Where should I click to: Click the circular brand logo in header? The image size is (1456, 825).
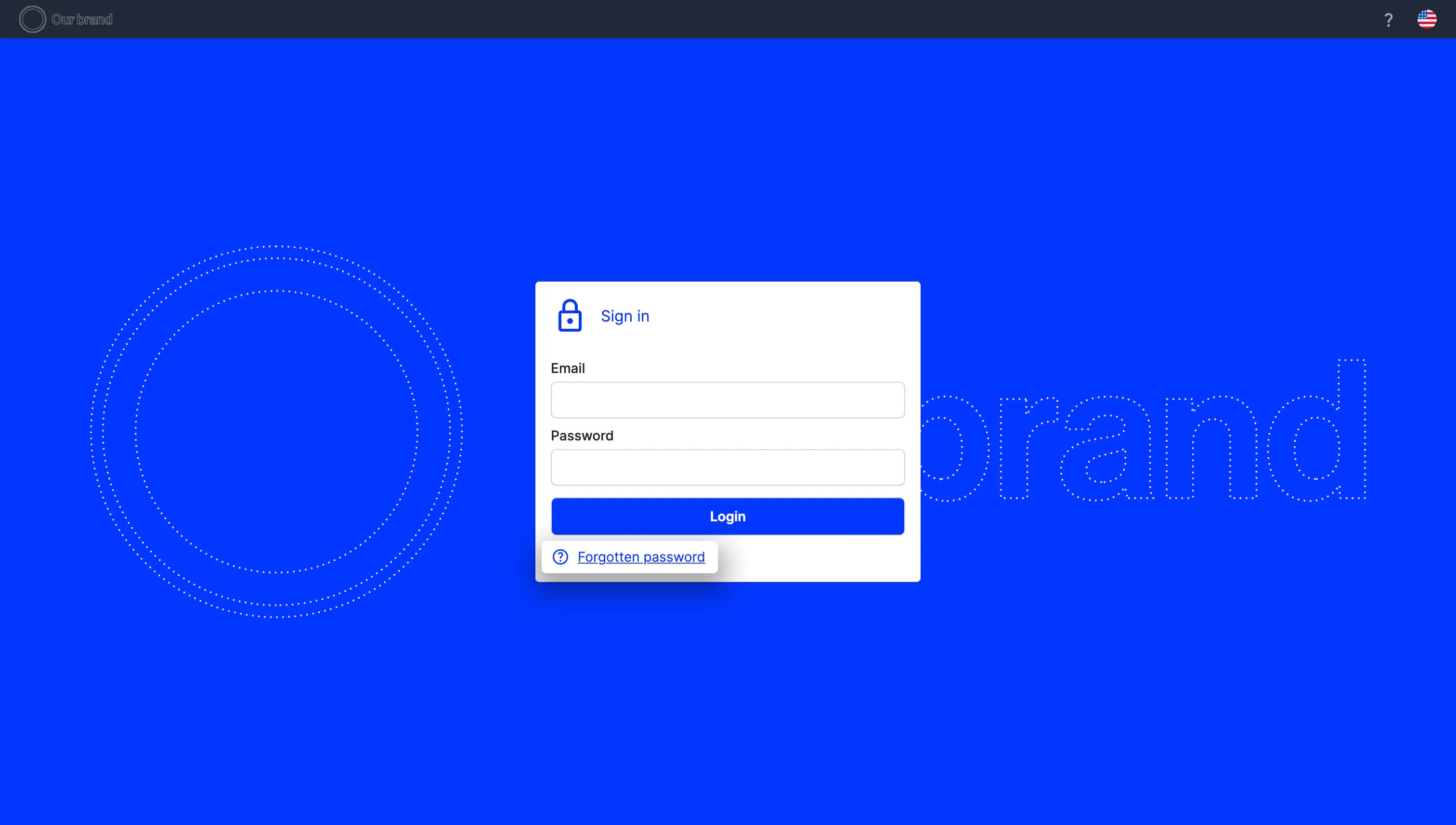(32, 19)
